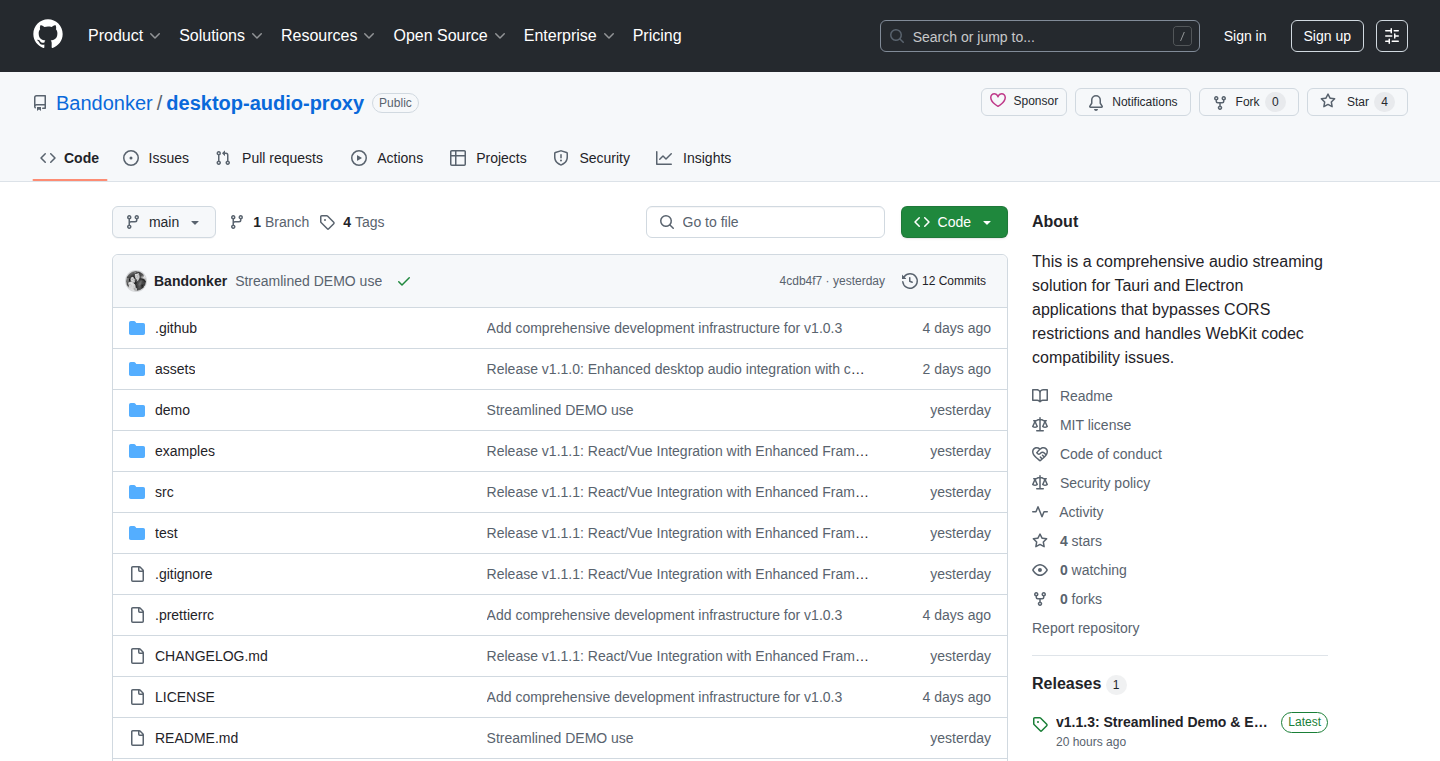This screenshot has height=761, width=1440.
Task: Star the desktop-audio-proxy repository
Action: [1357, 102]
